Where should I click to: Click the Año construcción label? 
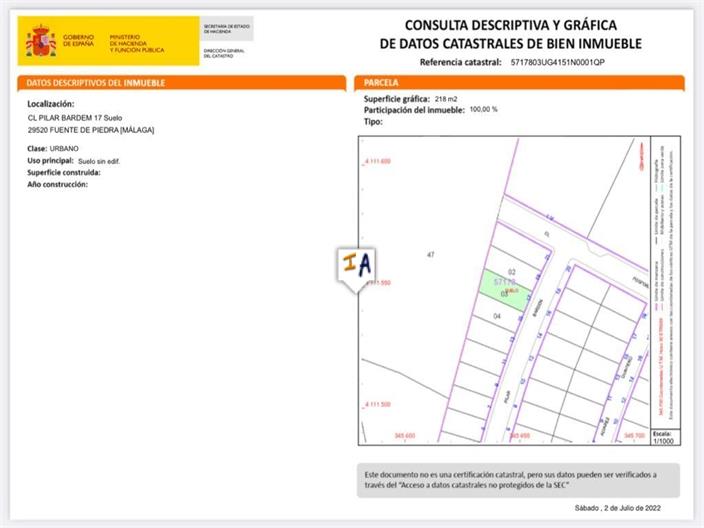(x=57, y=185)
